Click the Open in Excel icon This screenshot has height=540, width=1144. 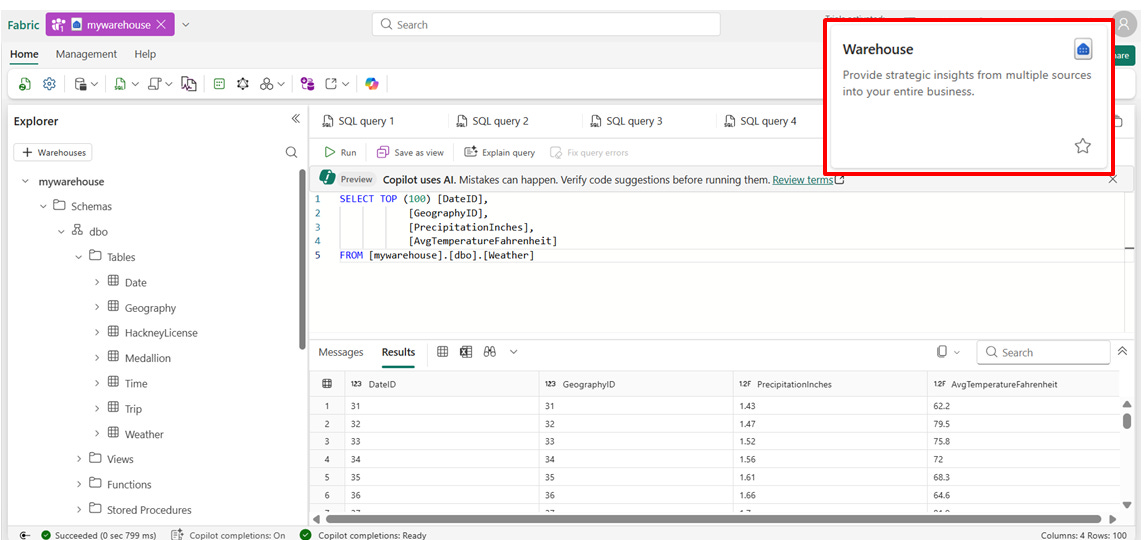point(466,352)
